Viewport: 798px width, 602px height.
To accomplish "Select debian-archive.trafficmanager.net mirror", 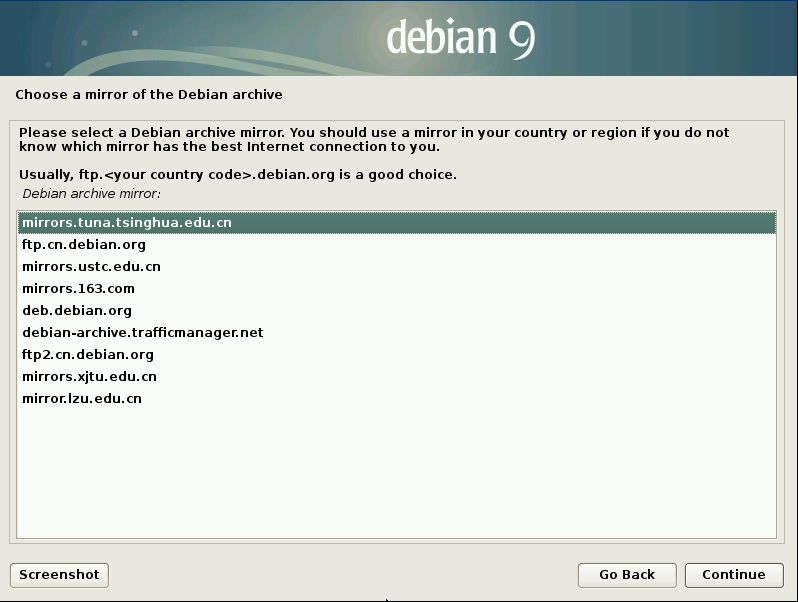I will tap(142, 332).
